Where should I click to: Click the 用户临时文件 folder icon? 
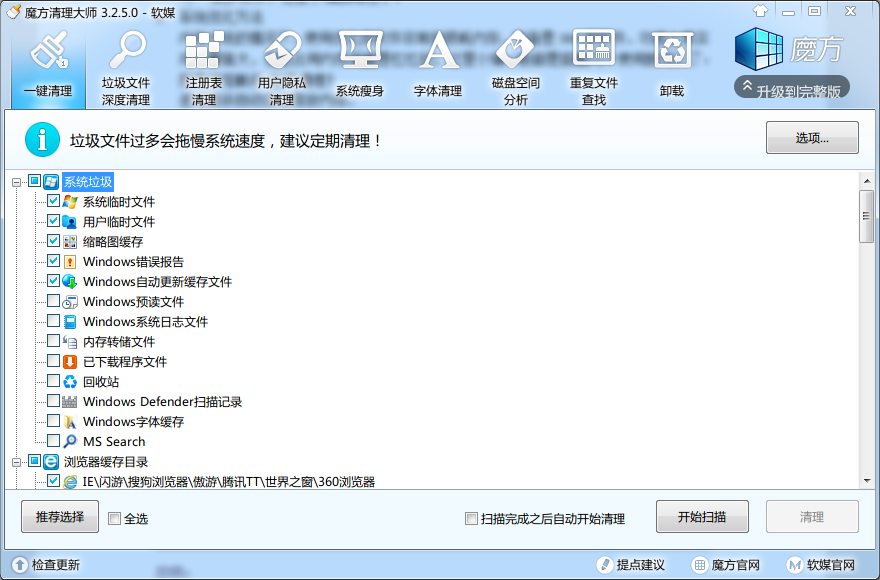(70, 222)
